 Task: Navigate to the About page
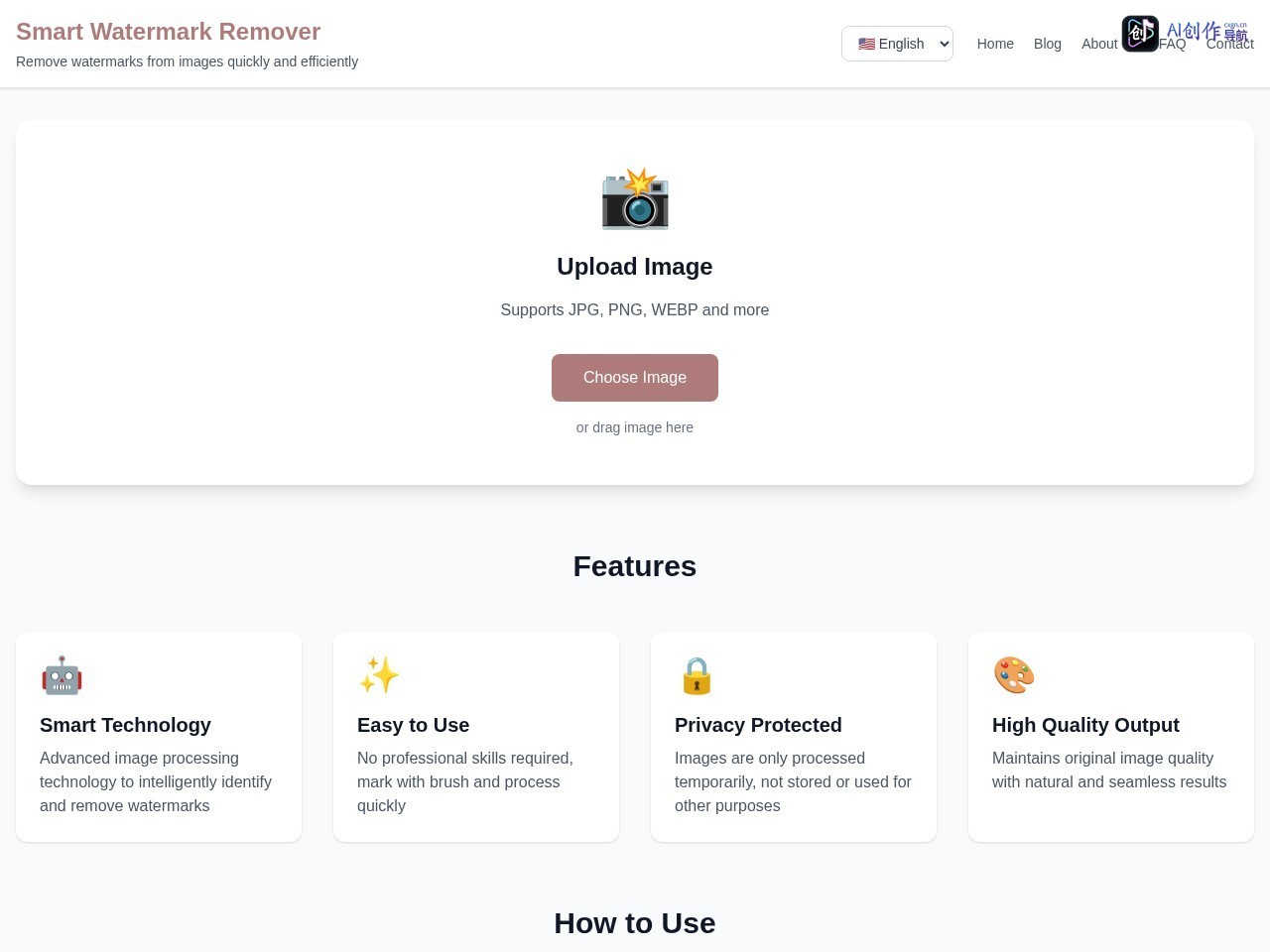[x=1099, y=44]
